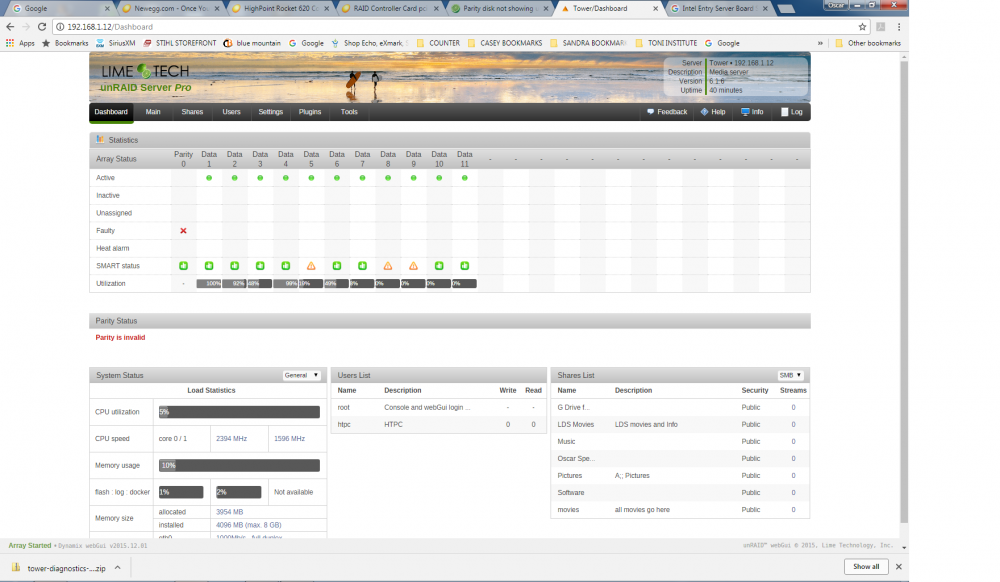
Task: Click the Active green dot for Data 6
Action: click(337, 178)
